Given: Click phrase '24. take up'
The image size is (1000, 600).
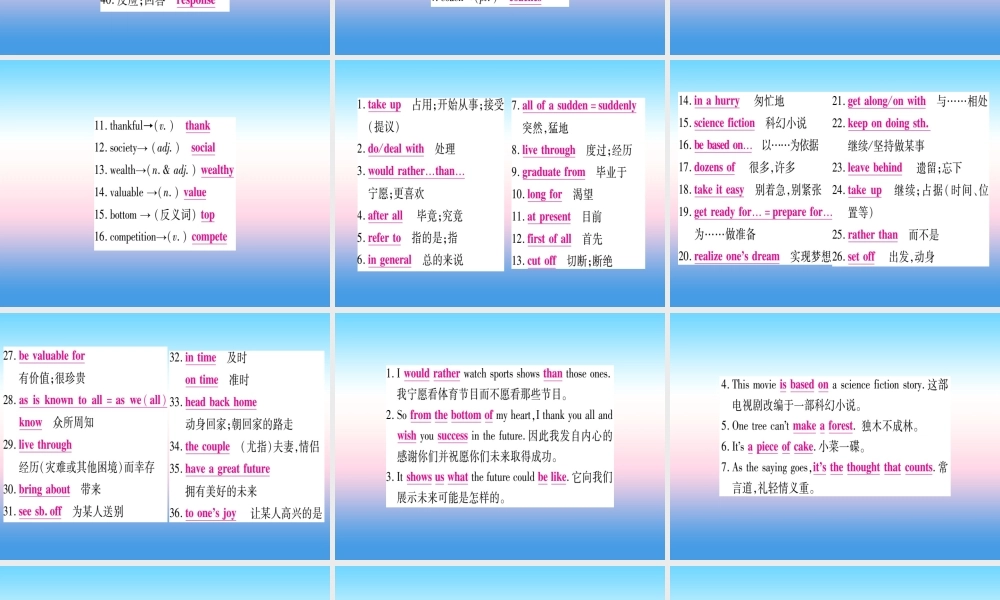Looking at the screenshot, I should point(857,190).
